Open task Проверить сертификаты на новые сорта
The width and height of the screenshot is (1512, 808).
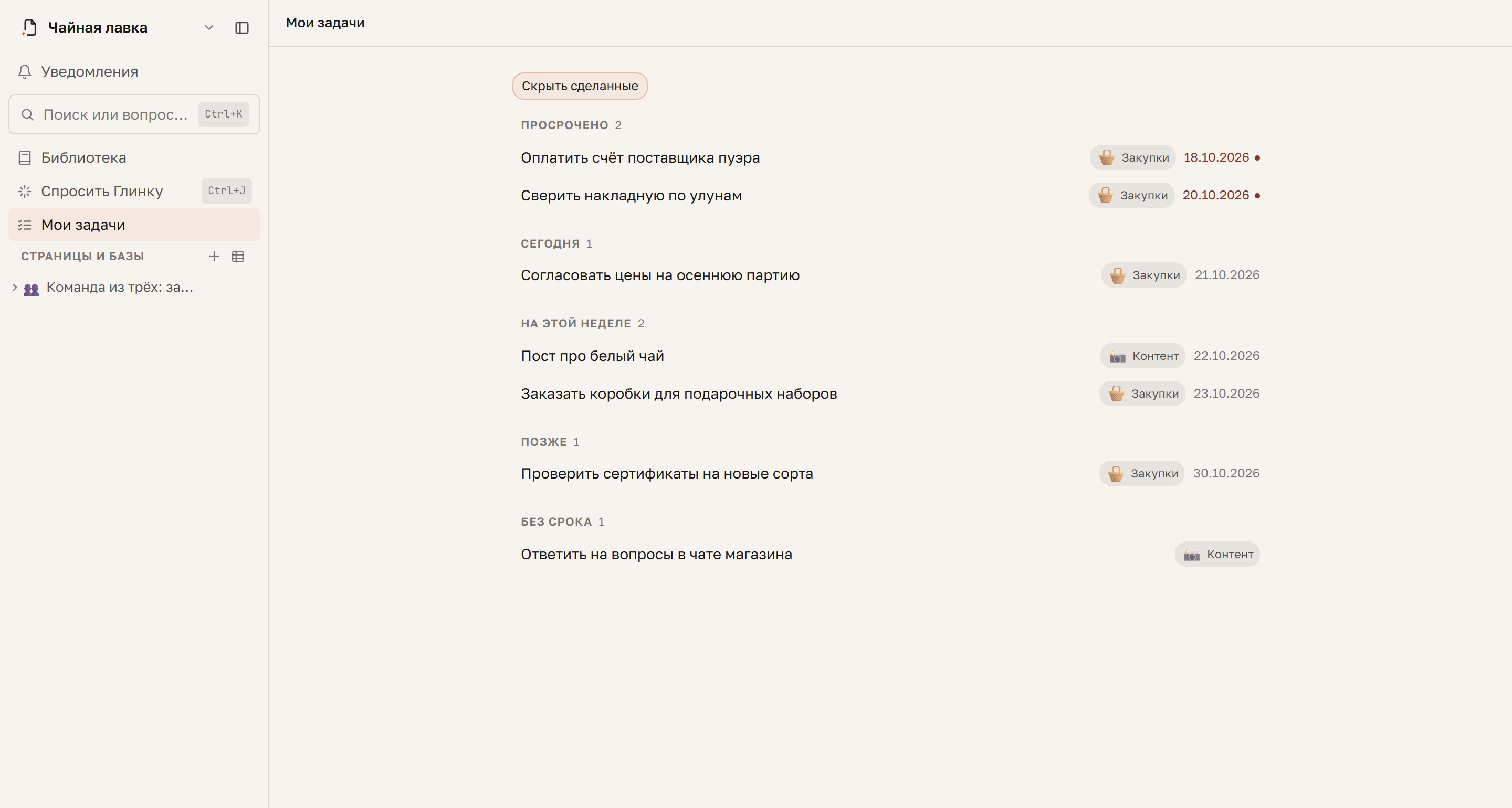click(x=667, y=474)
